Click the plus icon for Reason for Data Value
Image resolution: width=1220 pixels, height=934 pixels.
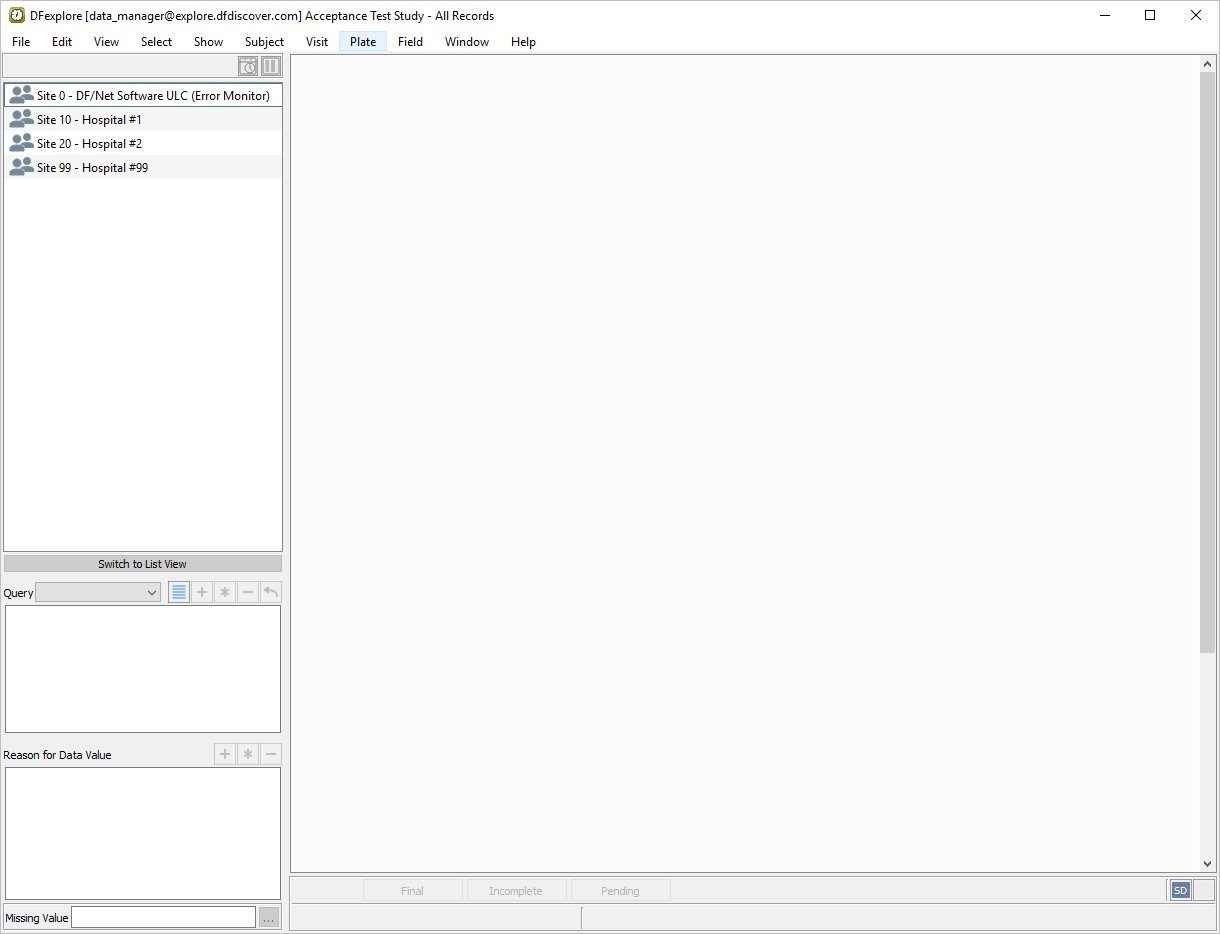pyautogui.click(x=225, y=754)
